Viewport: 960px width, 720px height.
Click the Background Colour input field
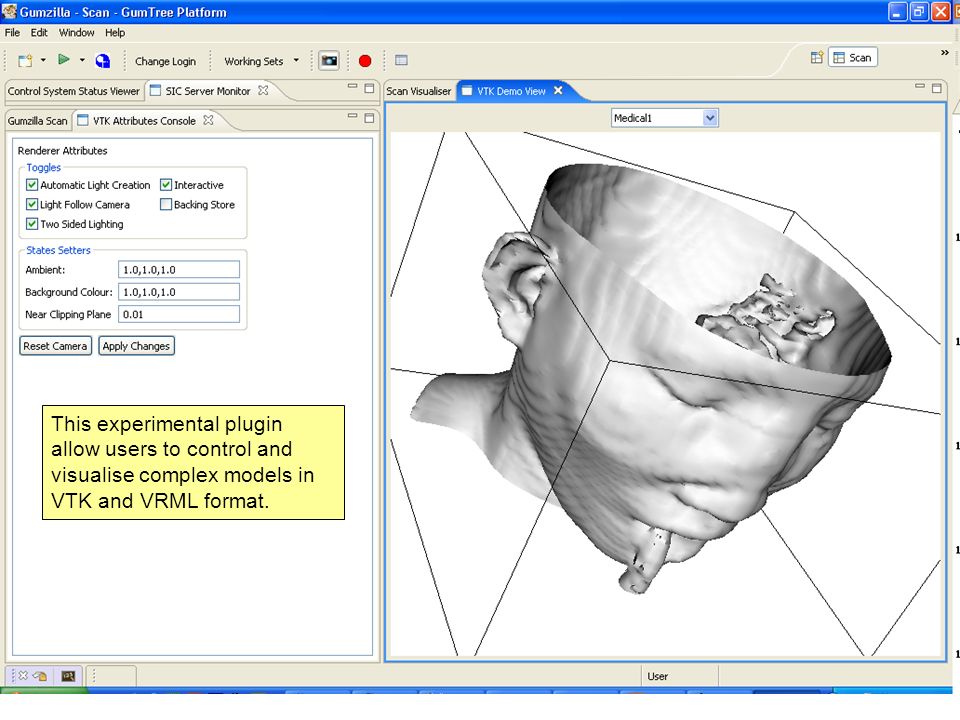tap(179, 292)
